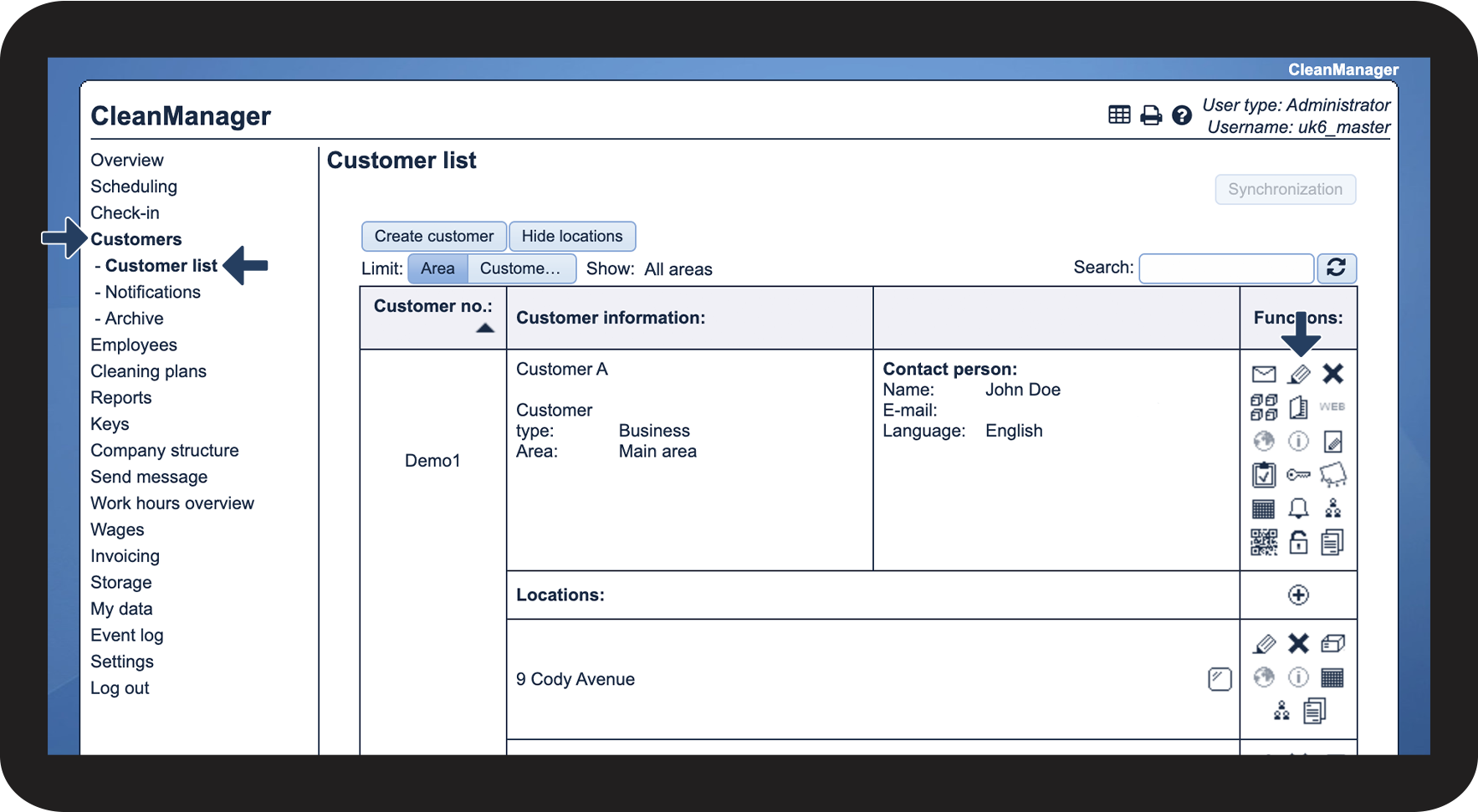Open Notifications in the sidebar menu
The height and width of the screenshot is (812, 1478).
[x=152, y=292]
